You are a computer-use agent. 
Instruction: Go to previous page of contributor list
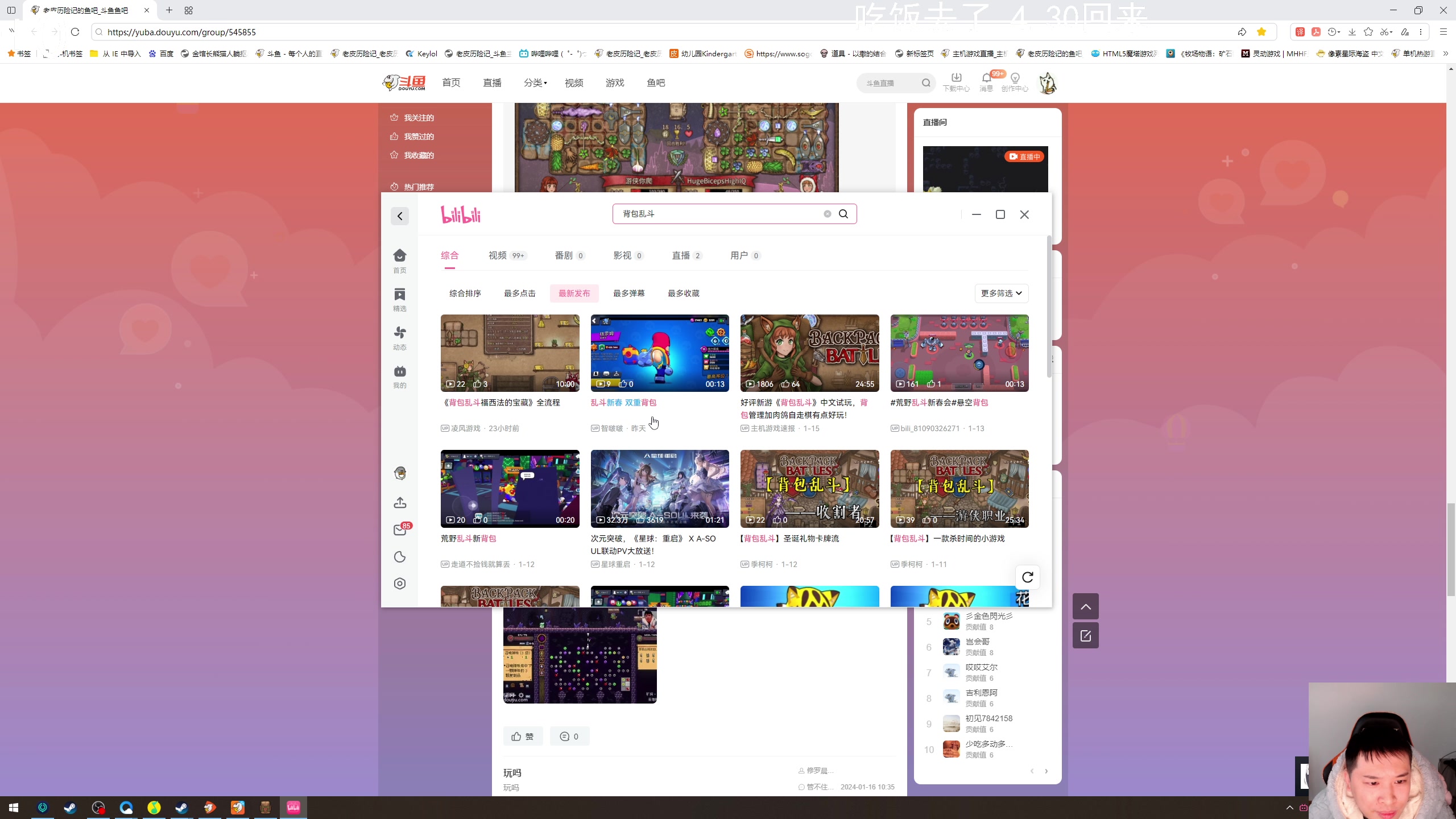(x=1032, y=771)
